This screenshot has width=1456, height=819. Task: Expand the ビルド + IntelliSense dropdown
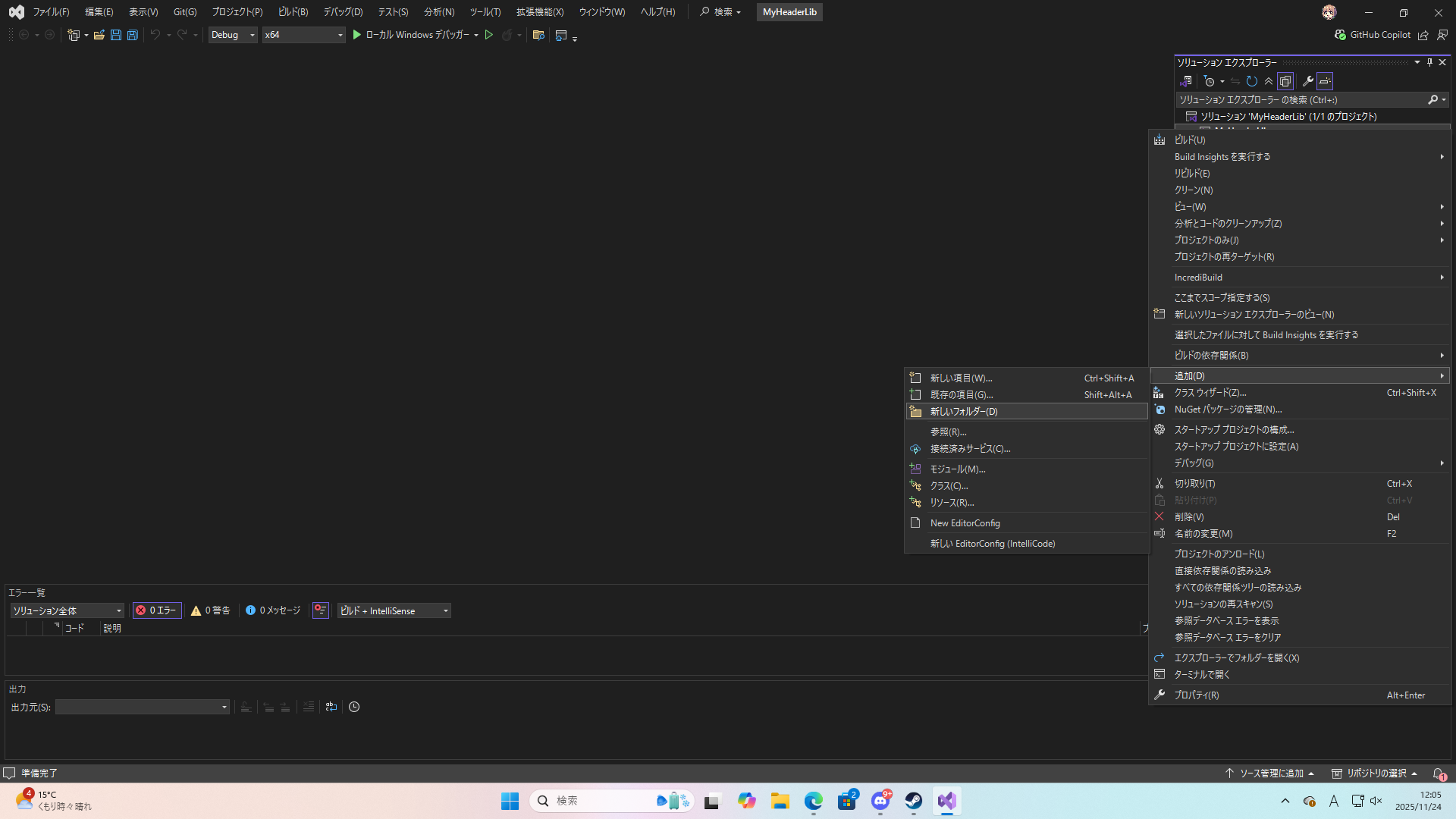(x=394, y=610)
